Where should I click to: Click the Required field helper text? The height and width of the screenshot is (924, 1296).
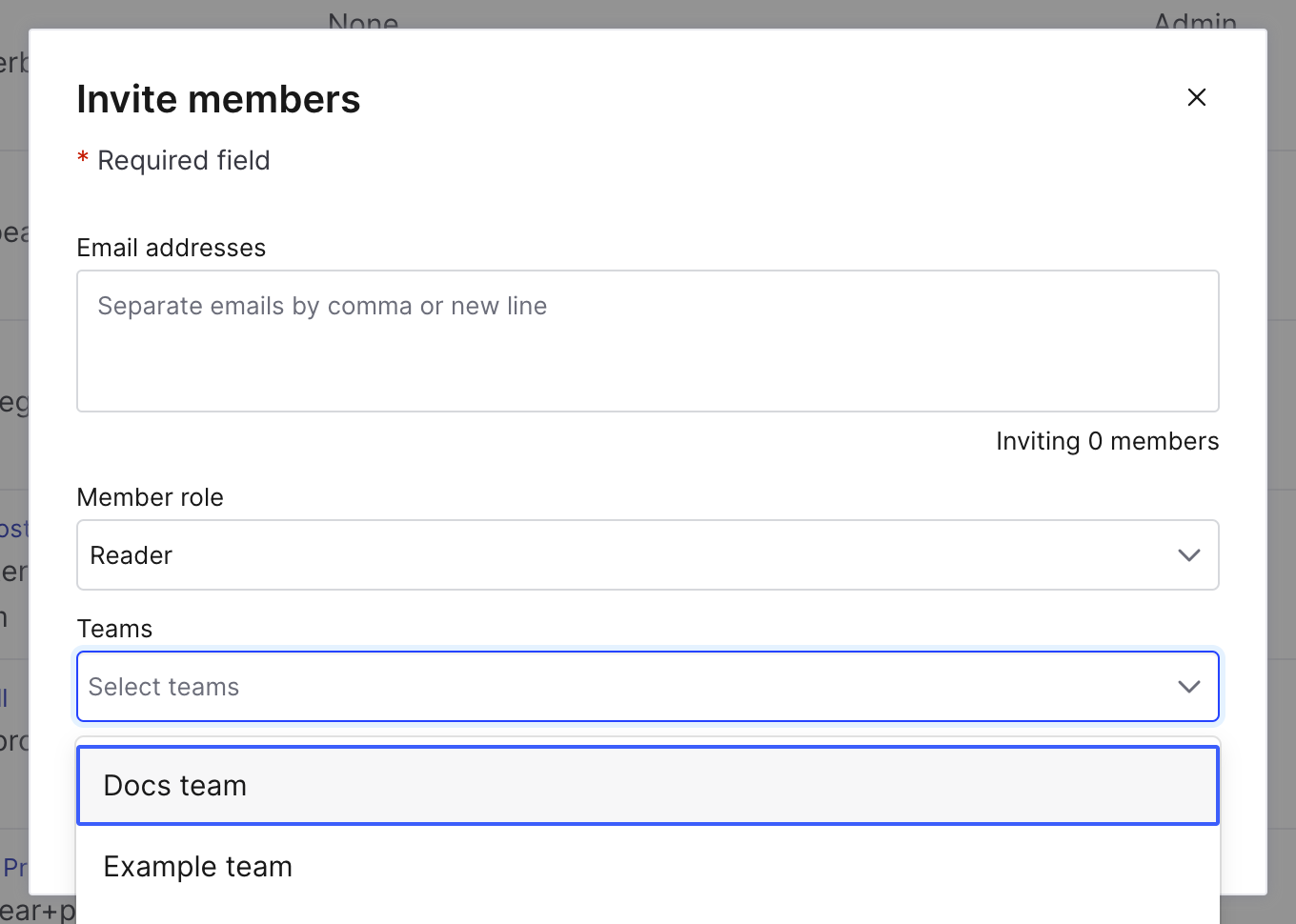183,160
